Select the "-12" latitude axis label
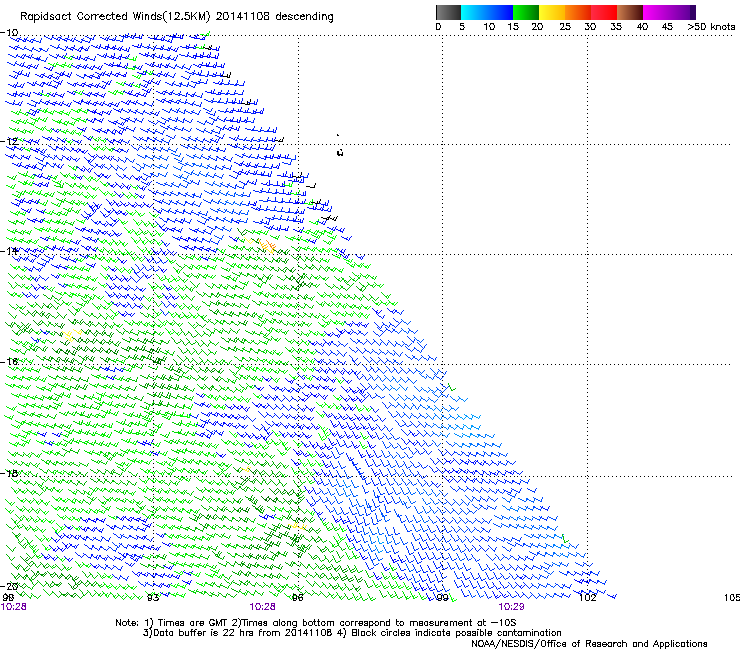 coord(9,142)
